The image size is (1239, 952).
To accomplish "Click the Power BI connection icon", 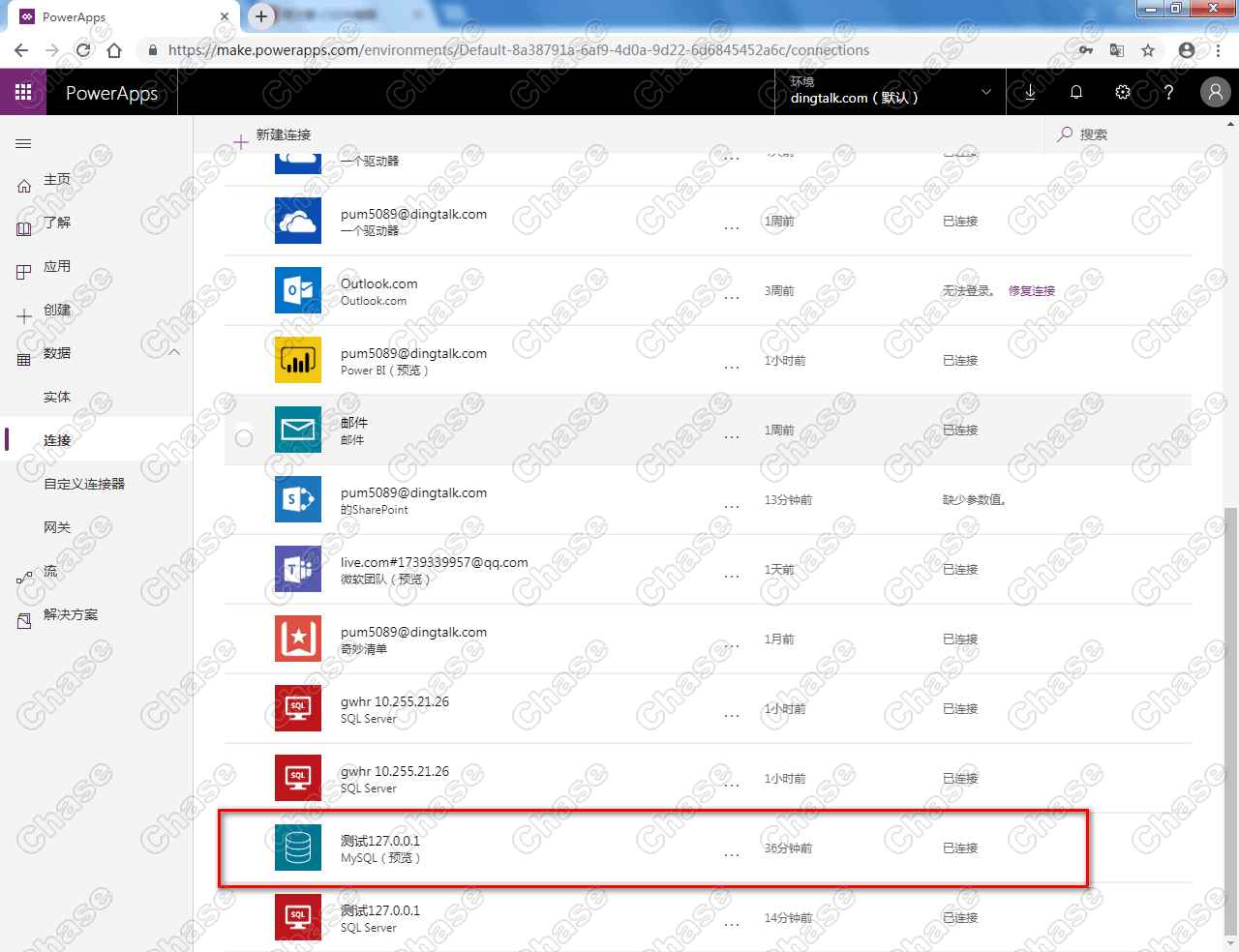I will click(297, 359).
